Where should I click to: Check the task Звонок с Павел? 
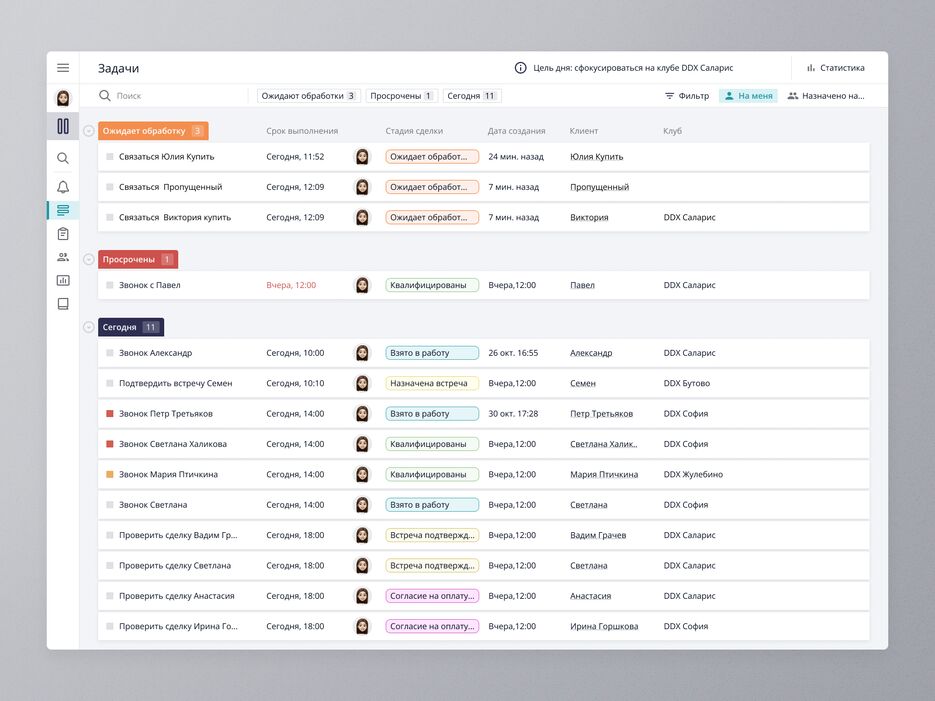110,285
